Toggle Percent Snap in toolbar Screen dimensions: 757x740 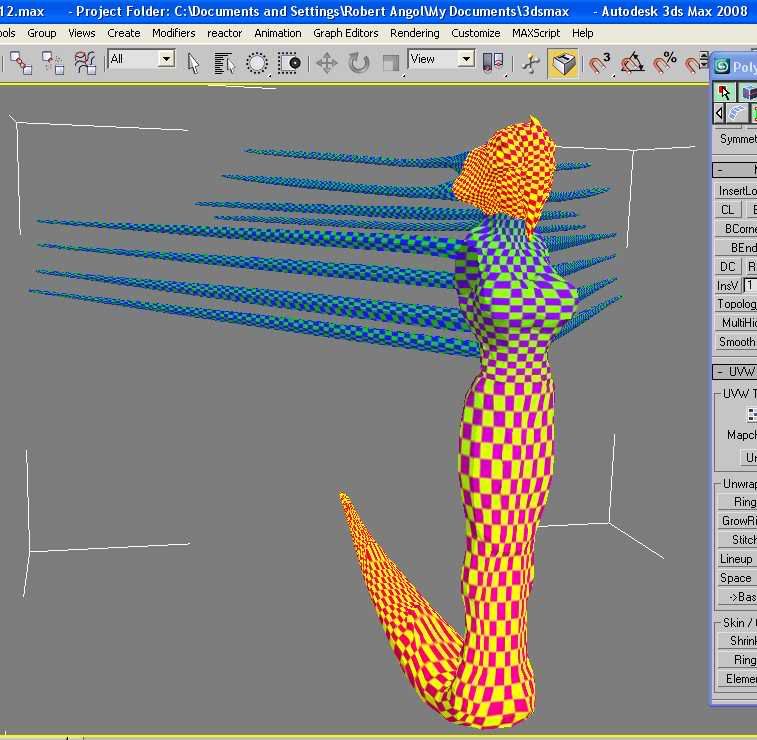pos(664,64)
